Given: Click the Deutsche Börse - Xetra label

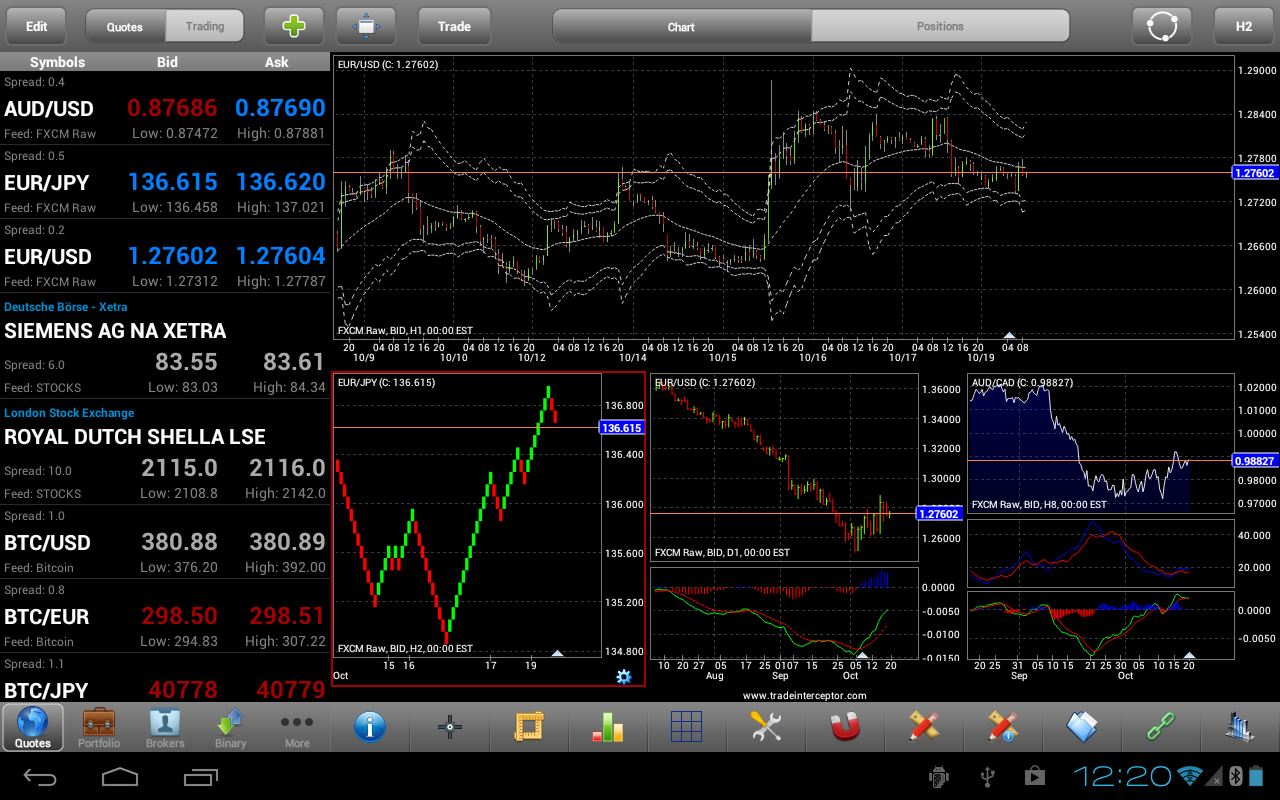Looking at the screenshot, I should (66, 307).
